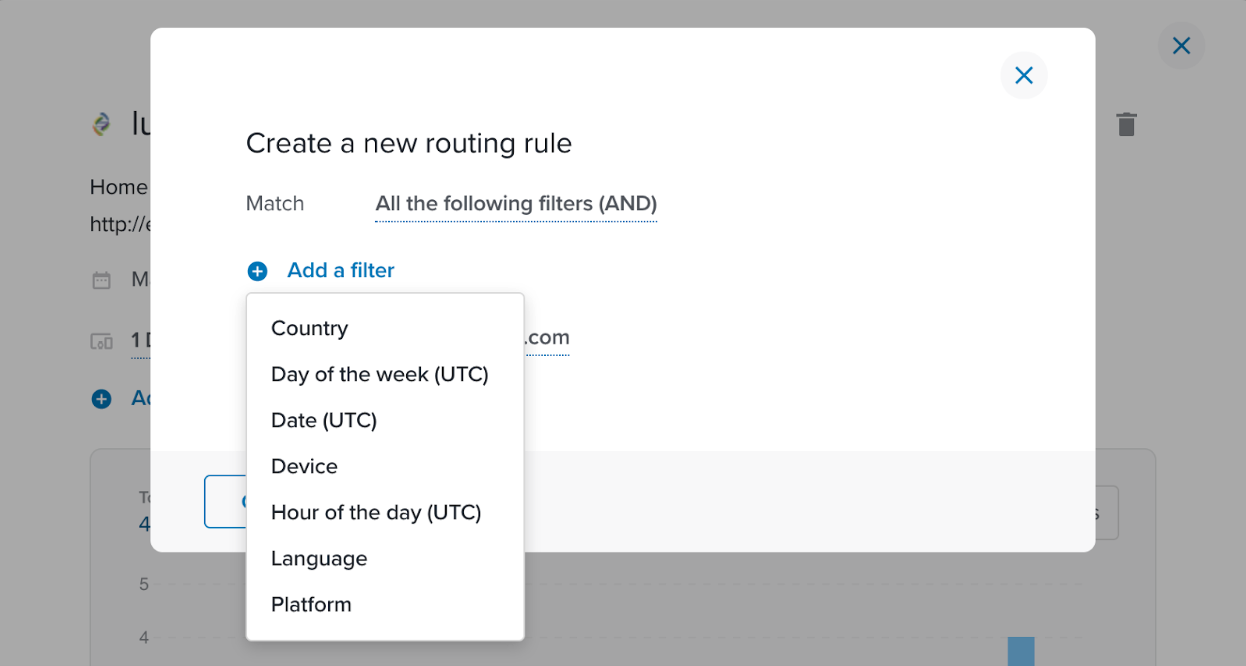
Task: Close the Create a new routing rule dialog
Action: 1023,76
